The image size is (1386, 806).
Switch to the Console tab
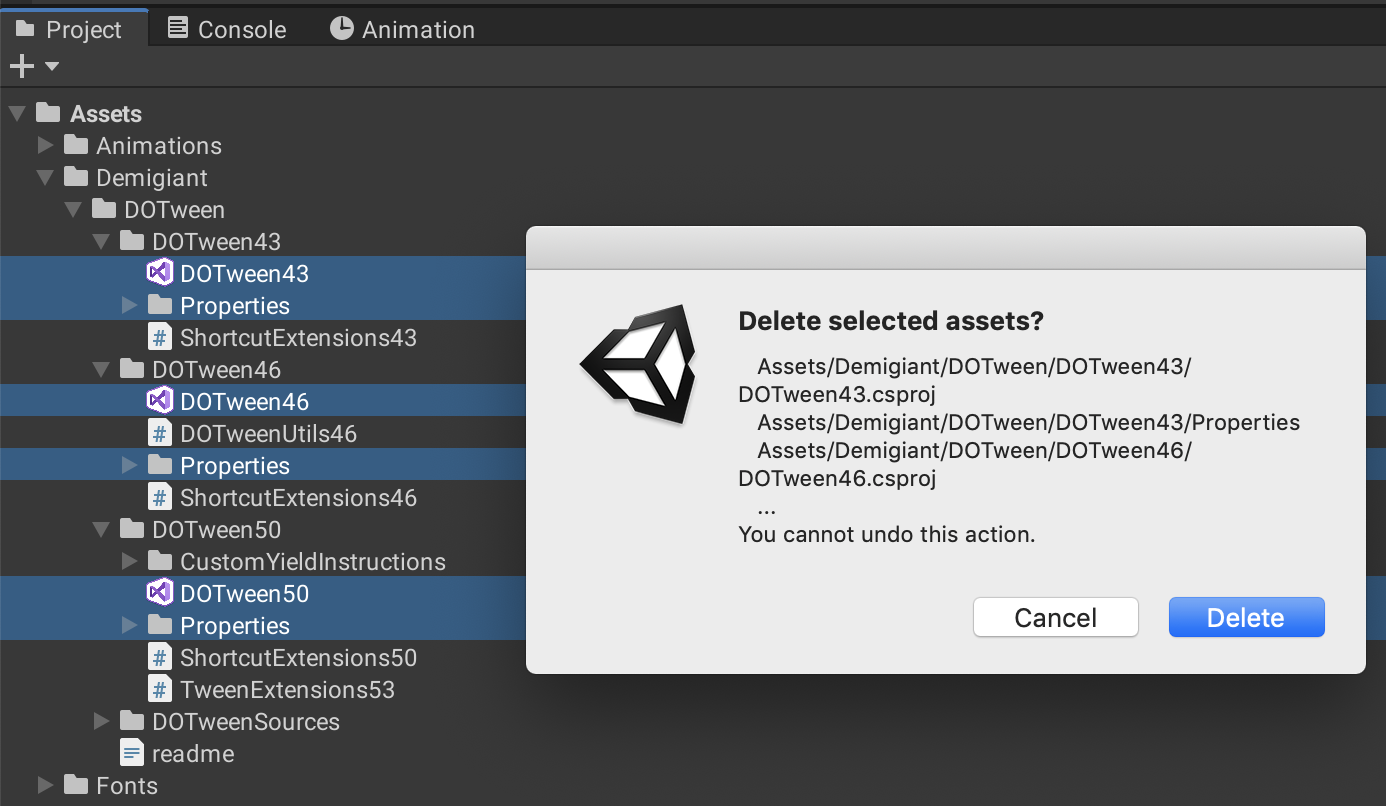(x=227, y=29)
